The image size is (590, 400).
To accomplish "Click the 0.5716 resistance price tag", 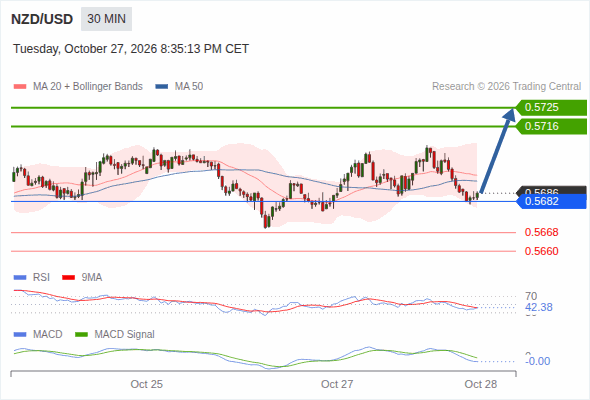I will 551,126.
